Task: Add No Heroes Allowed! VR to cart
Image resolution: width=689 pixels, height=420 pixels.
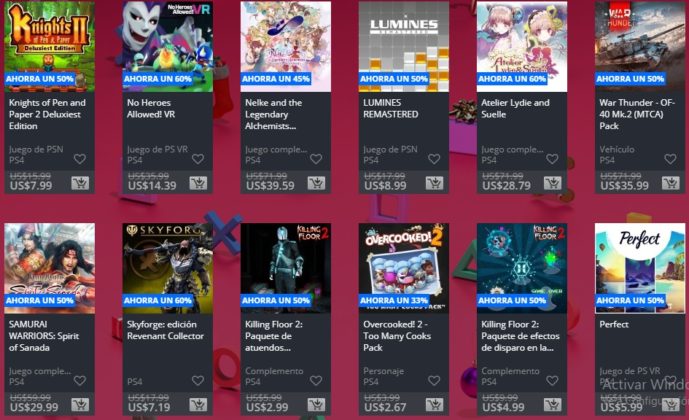Action: coord(198,183)
